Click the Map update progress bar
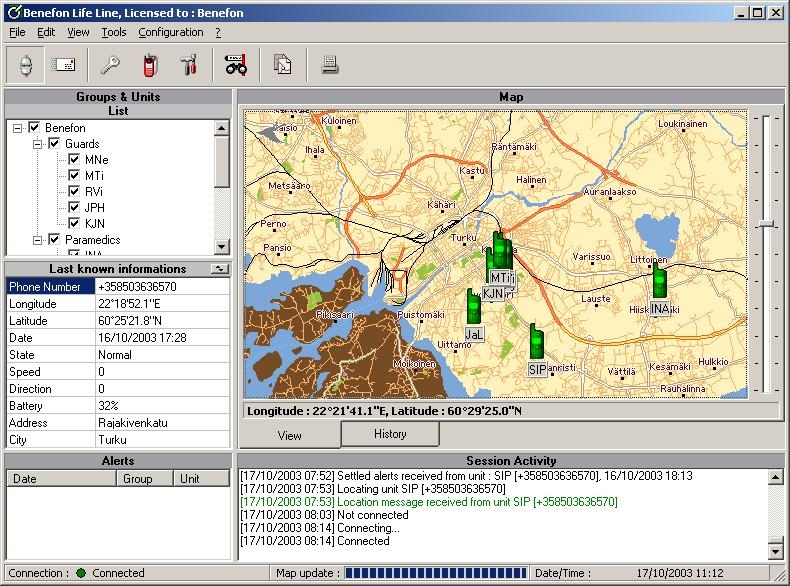 (436, 573)
